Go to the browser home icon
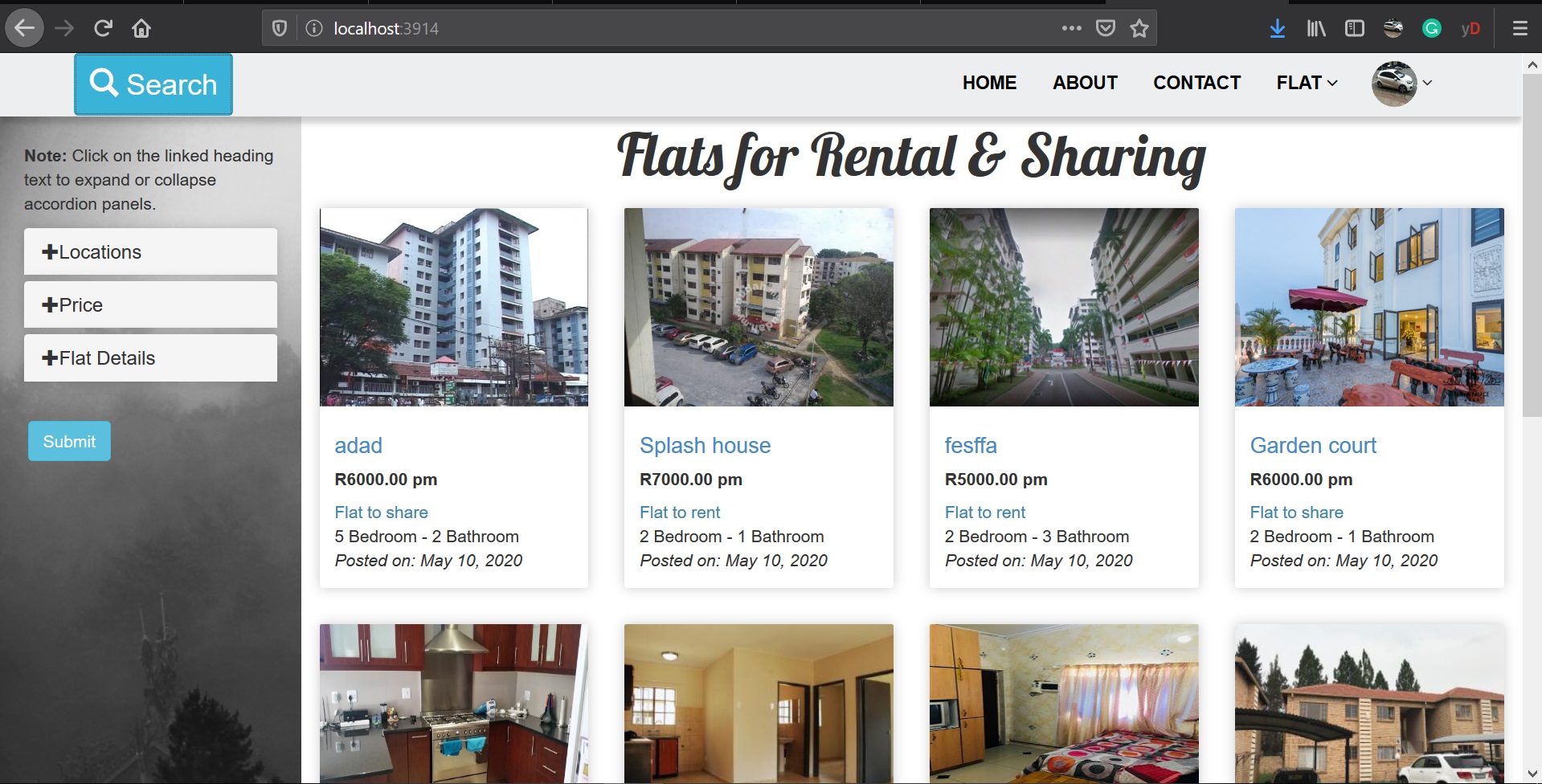The image size is (1542, 784). [141, 28]
